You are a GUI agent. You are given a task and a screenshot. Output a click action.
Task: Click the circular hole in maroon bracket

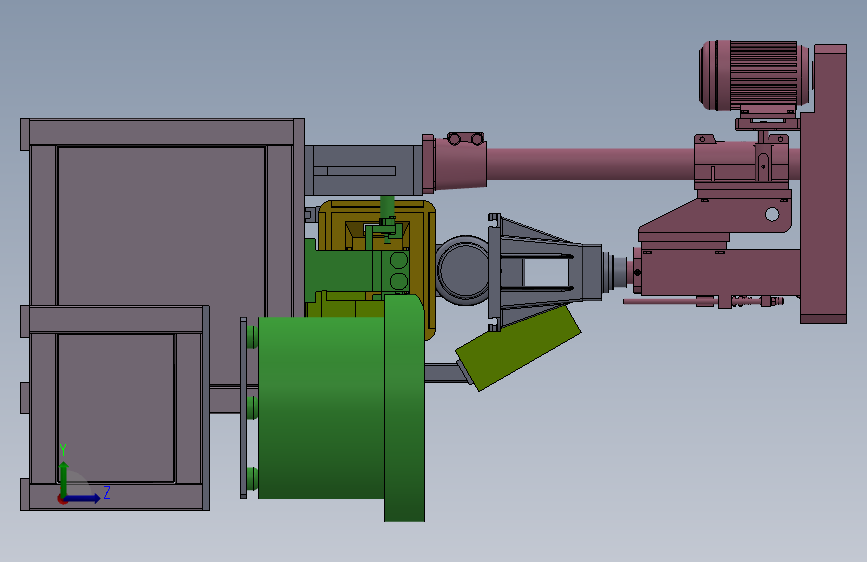click(772, 214)
